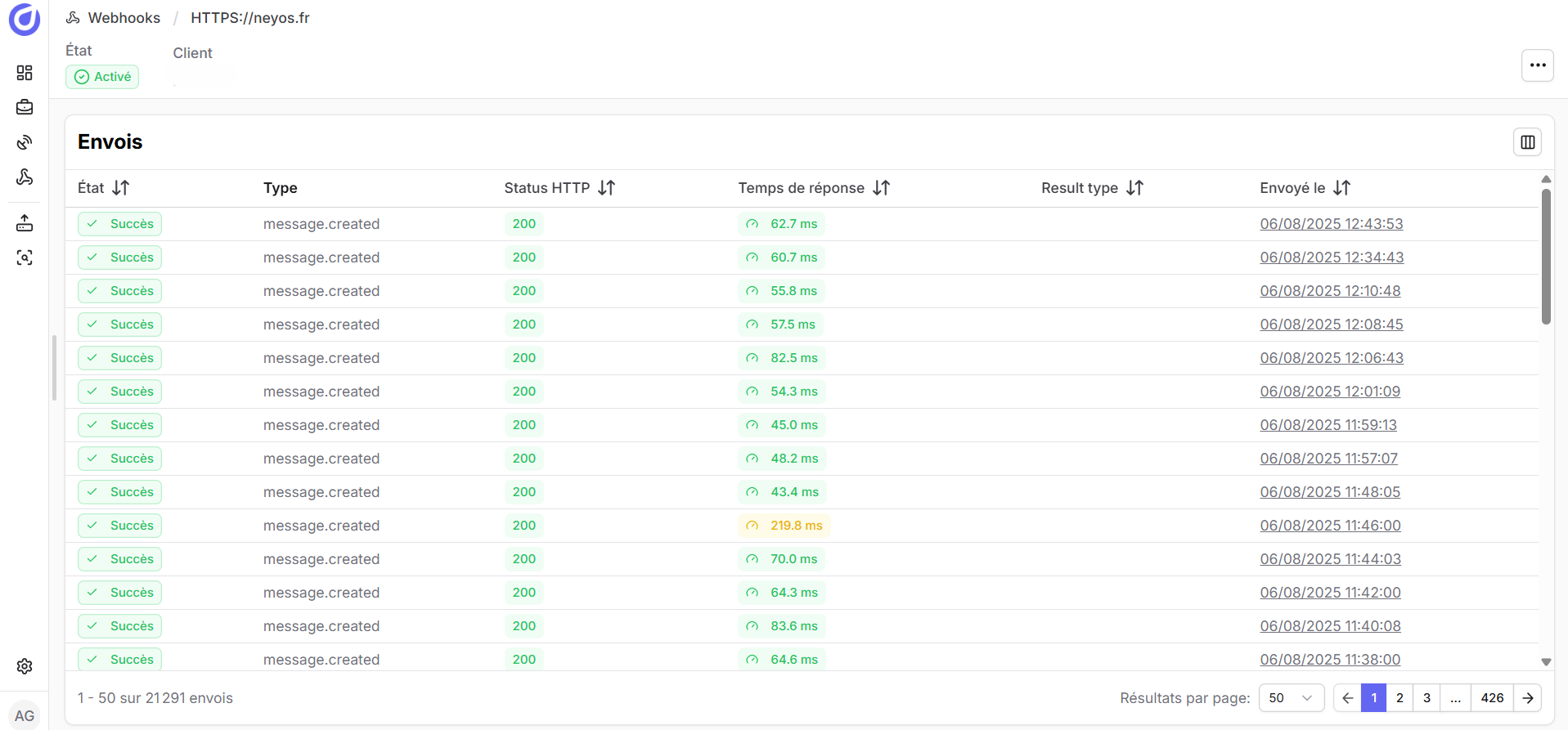This screenshot has width=1568, height=730.
Task: Open the webhooks icon in left sidebar
Action: tap(25, 177)
